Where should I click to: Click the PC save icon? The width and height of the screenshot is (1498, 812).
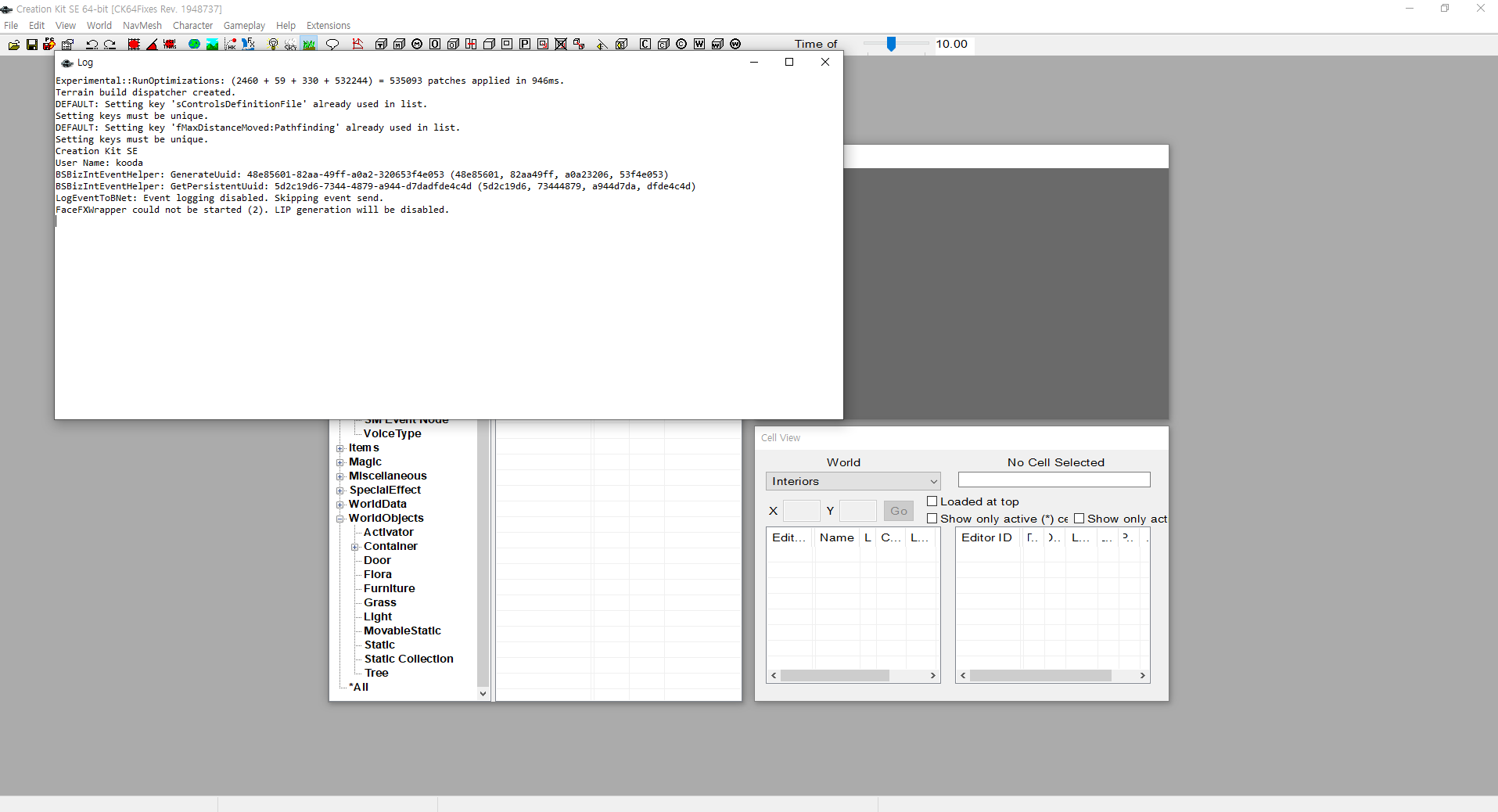tap(49, 45)
